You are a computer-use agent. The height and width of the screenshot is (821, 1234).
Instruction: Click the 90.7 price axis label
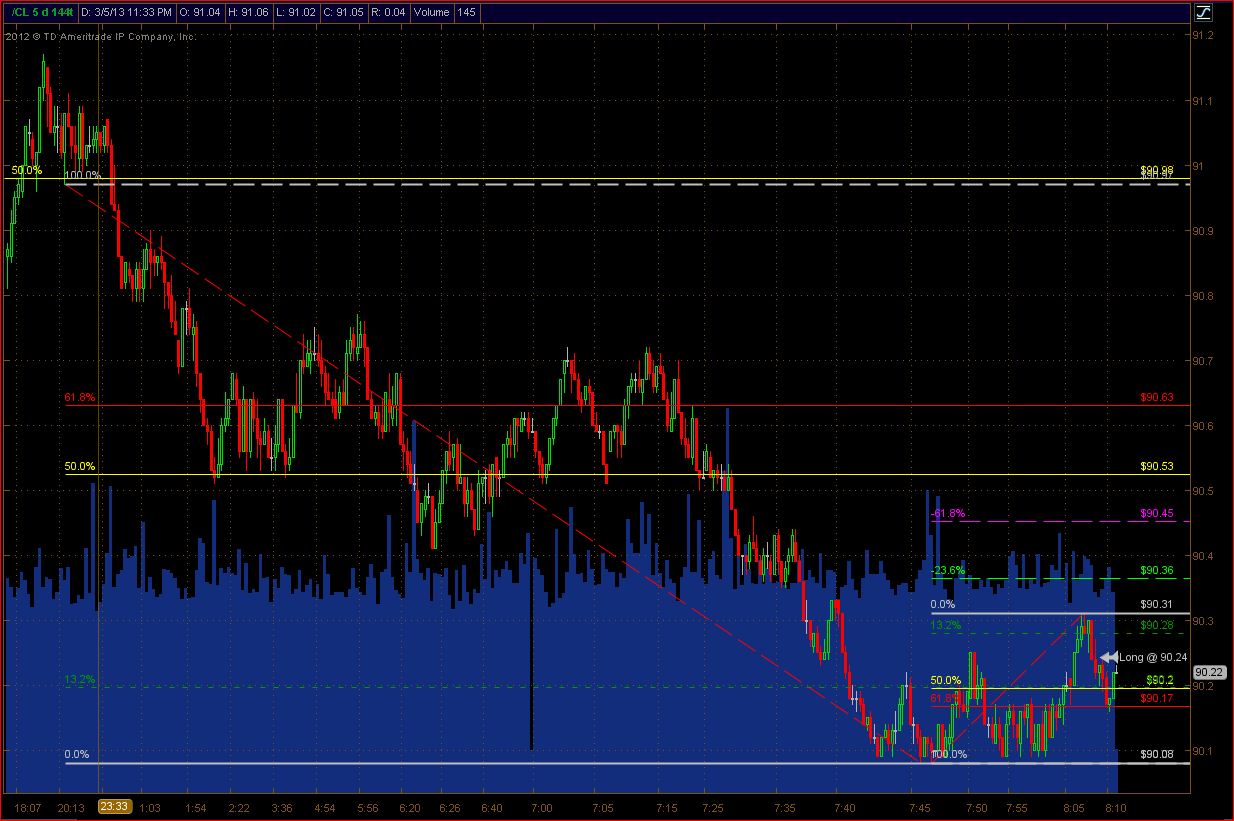[x=1203, y=361]
